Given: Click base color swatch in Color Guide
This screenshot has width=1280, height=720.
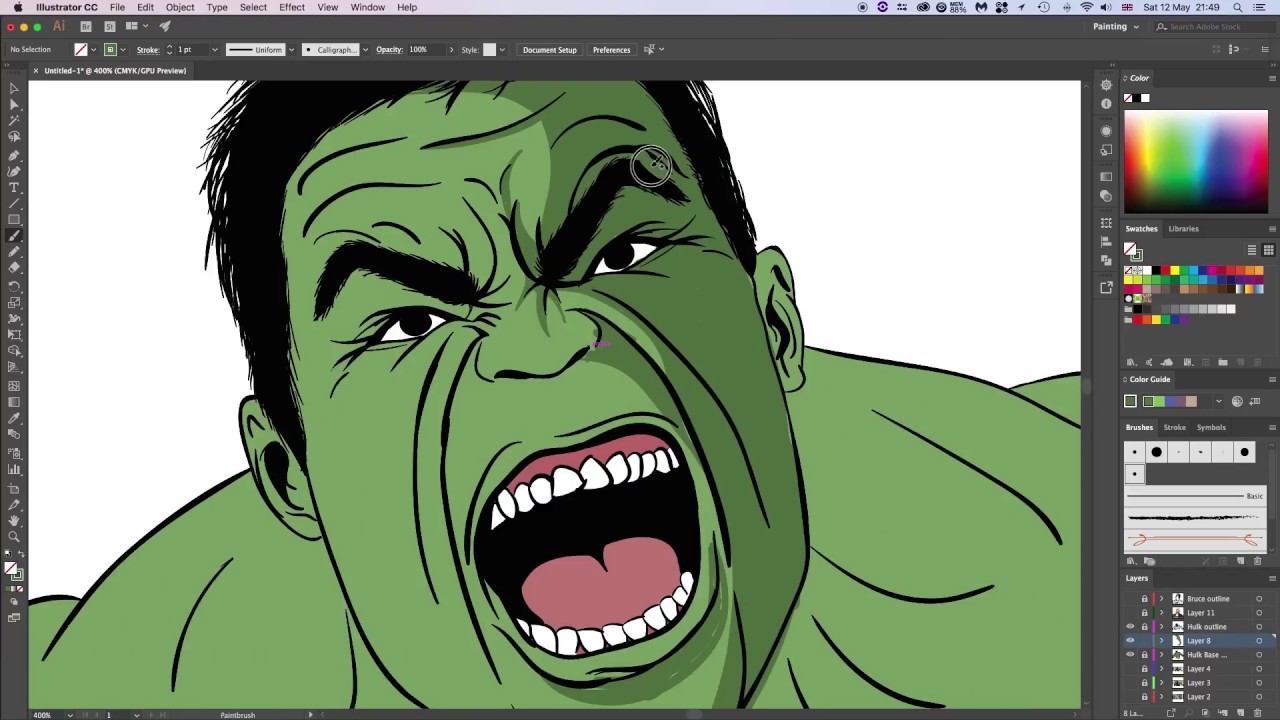Looking at the screenshot, I should point(1131,402).
